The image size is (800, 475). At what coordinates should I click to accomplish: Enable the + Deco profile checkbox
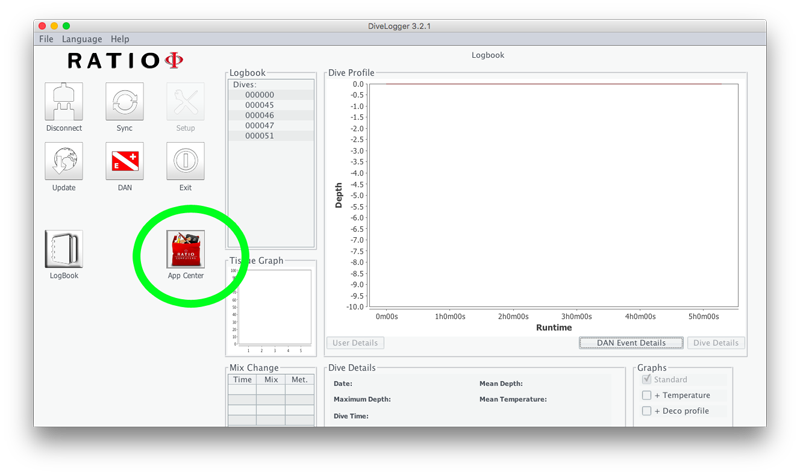(x=646, y=411)
